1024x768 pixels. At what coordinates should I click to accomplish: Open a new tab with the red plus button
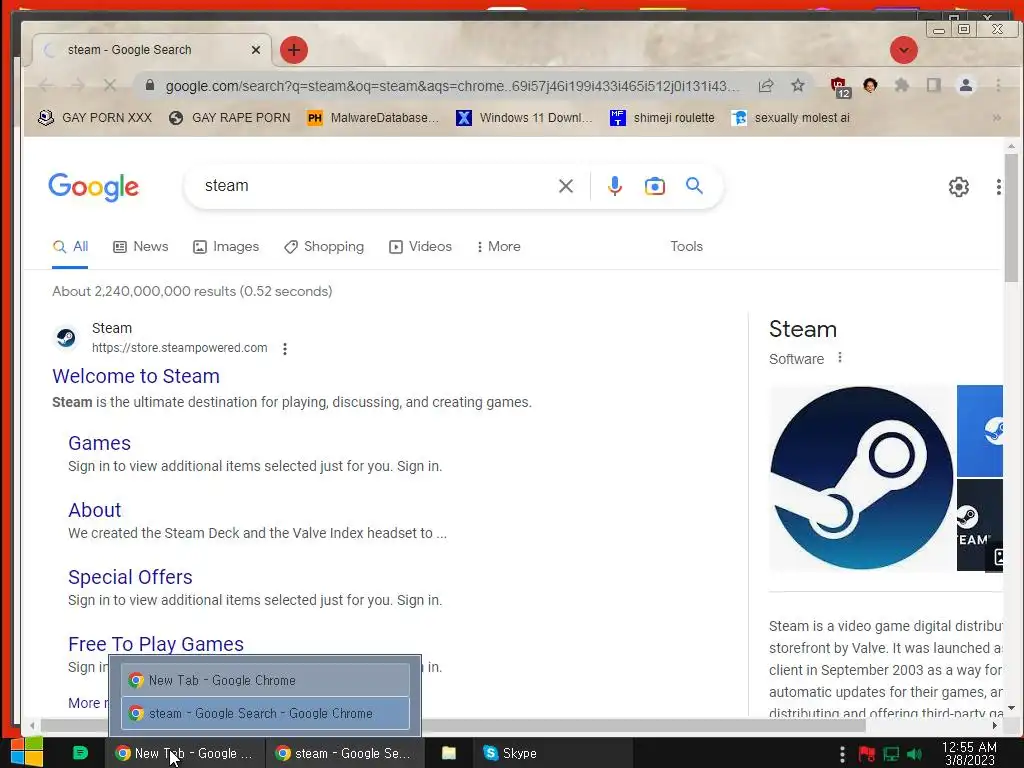pyautogui.click(x=294, y=50)
